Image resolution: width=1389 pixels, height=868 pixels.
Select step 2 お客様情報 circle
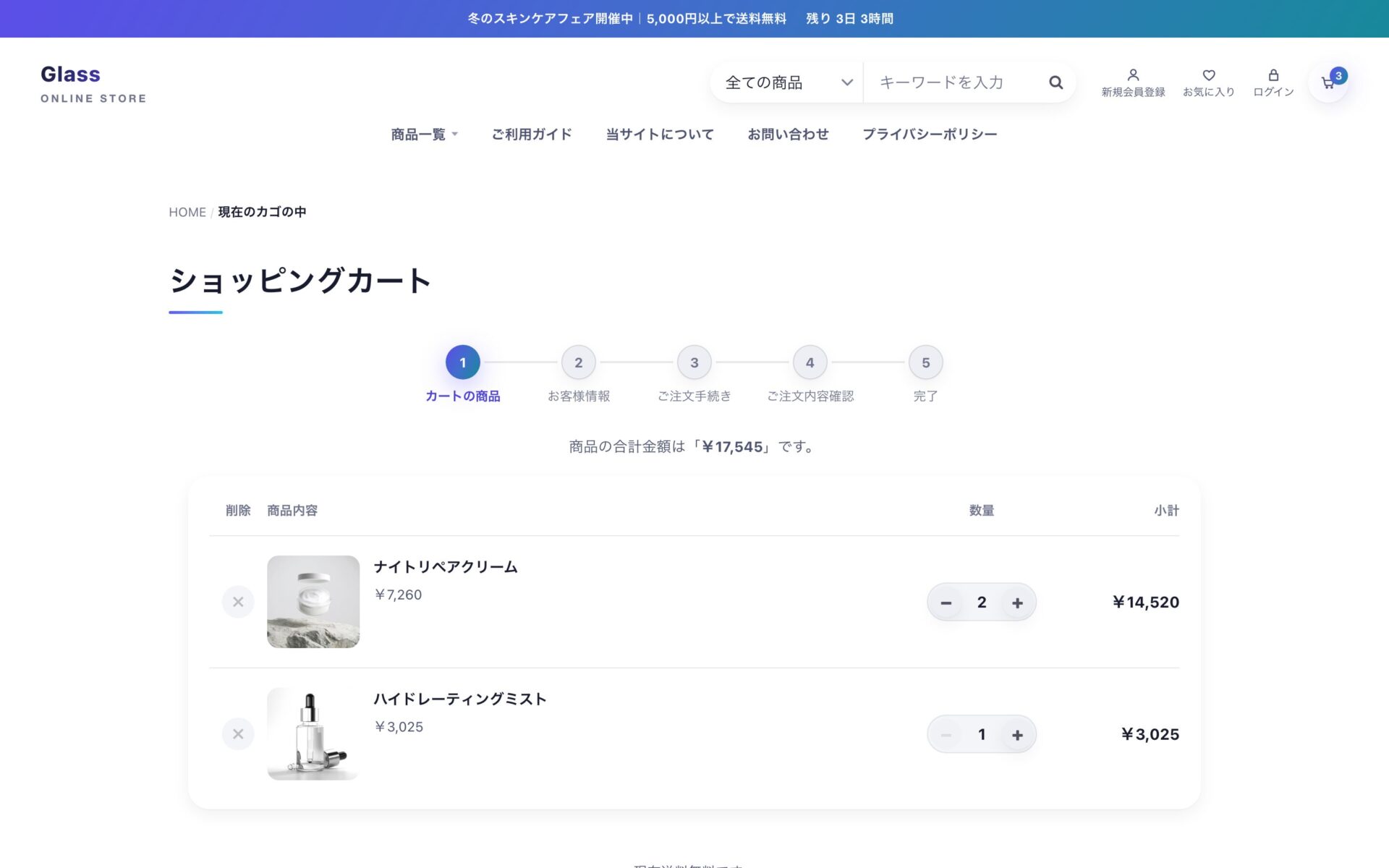pyautogui.click(x=579, y=362)
